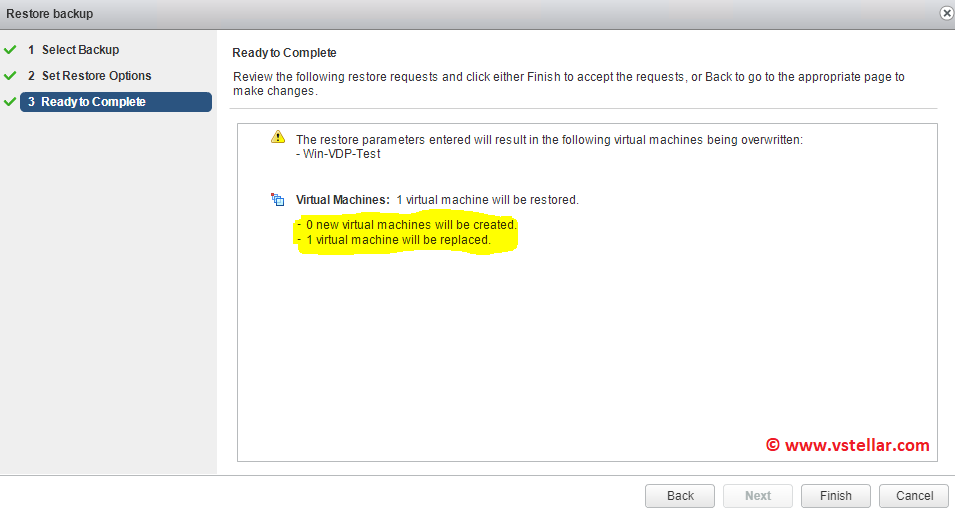Close the Restore backup dialog
This screenshot has height=513, width=955.
point(946,13)
